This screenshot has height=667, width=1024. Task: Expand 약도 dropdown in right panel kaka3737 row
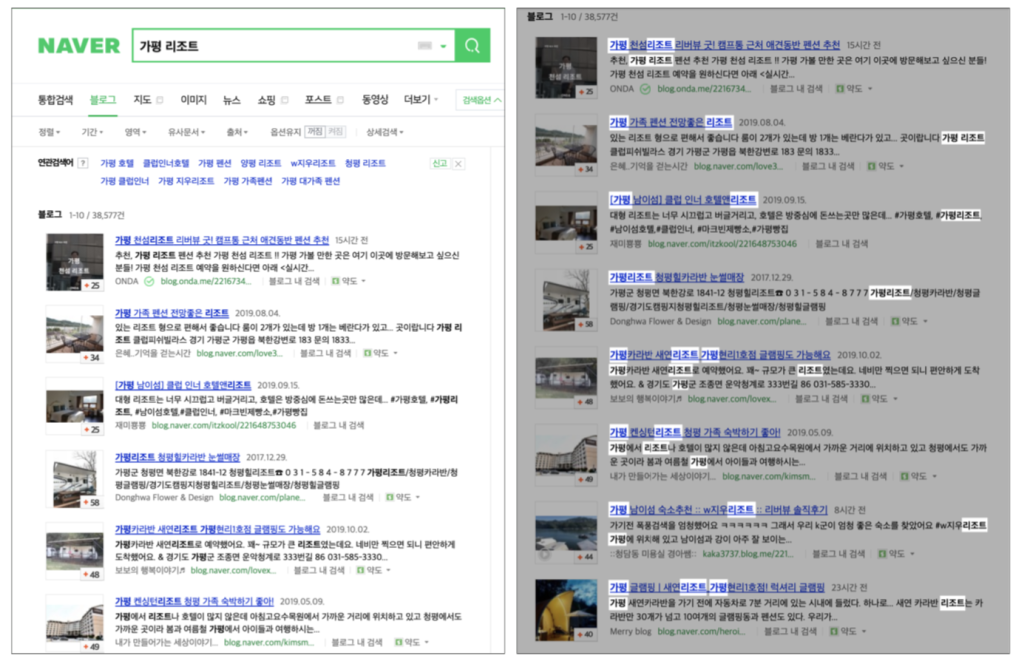coord(912,554)
